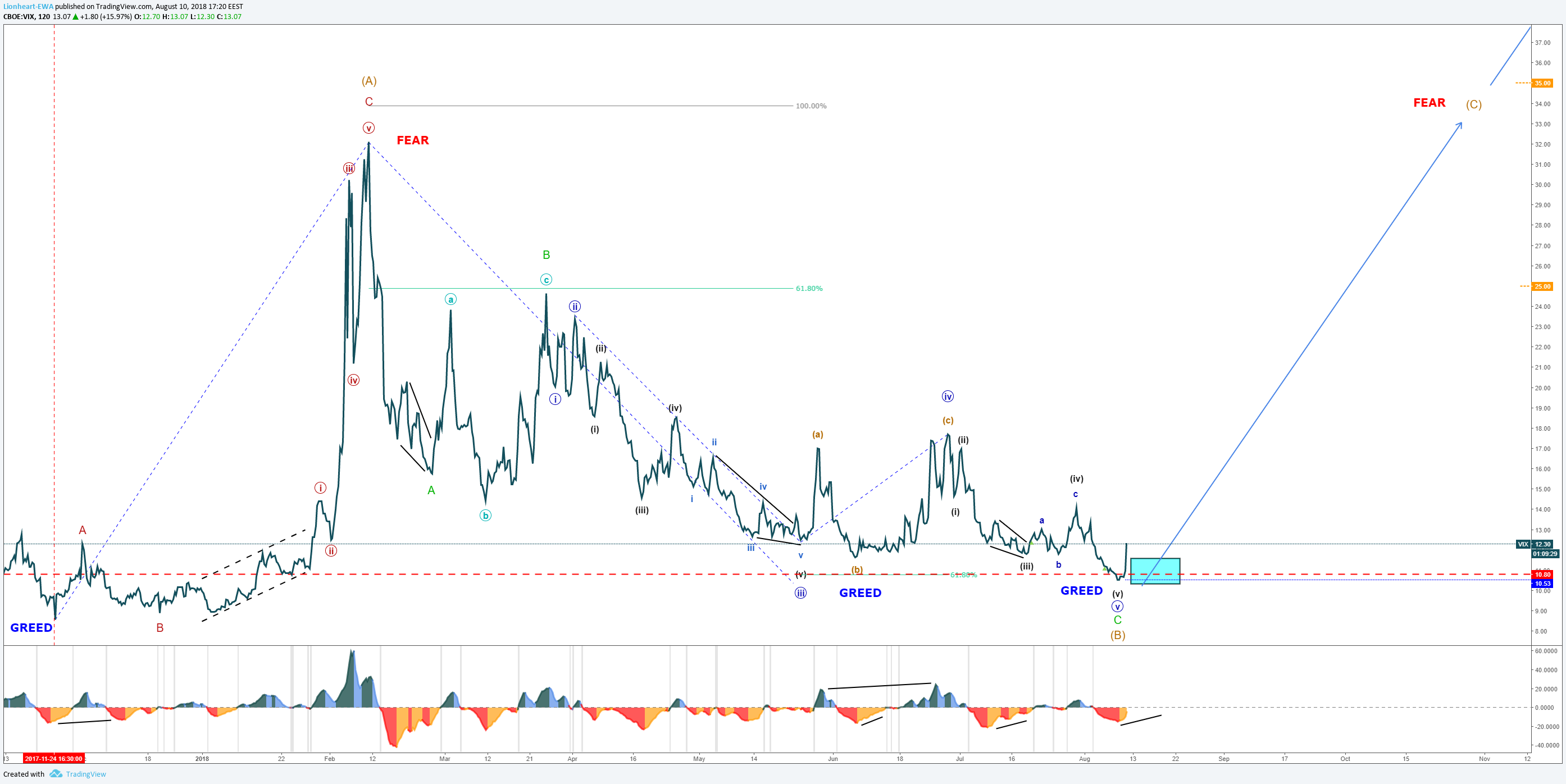Viewport: 1566px width, 784px height.
Task: Click the blue circled ii wave marker
Action: point(575,306)
